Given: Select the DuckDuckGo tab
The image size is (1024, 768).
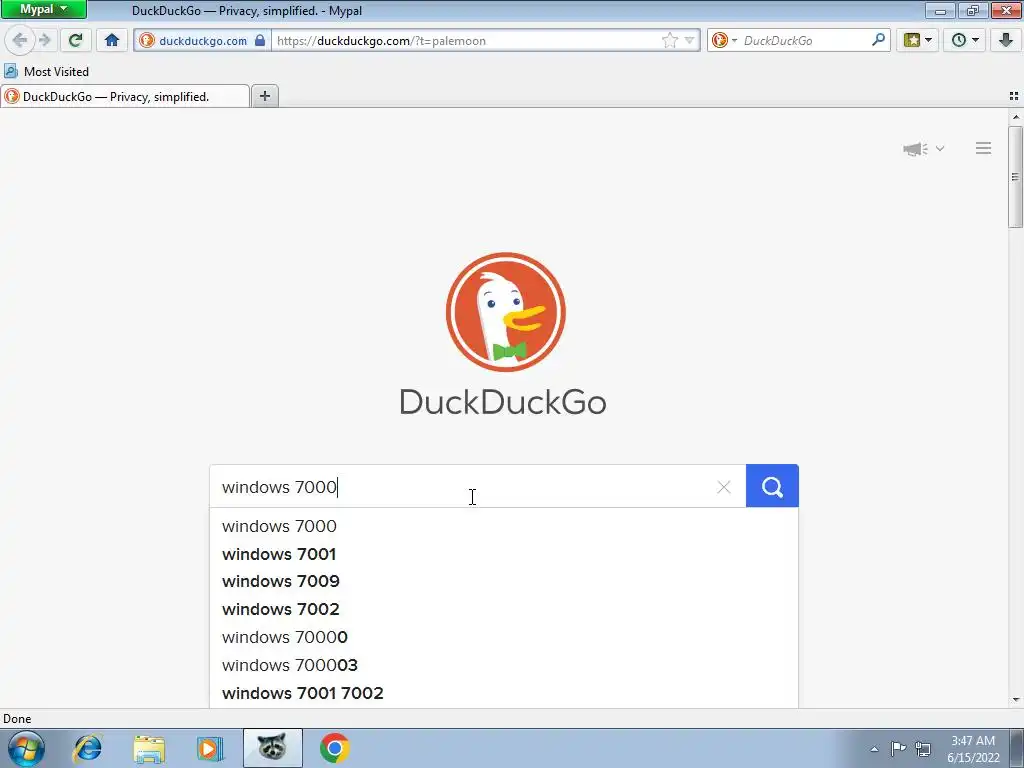Looking at the screenshot, I should (x=125, y=97).
